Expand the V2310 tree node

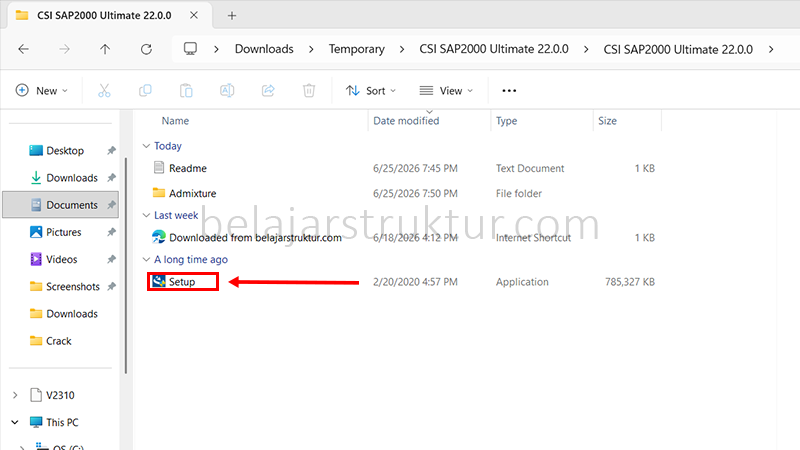point(15,395)
